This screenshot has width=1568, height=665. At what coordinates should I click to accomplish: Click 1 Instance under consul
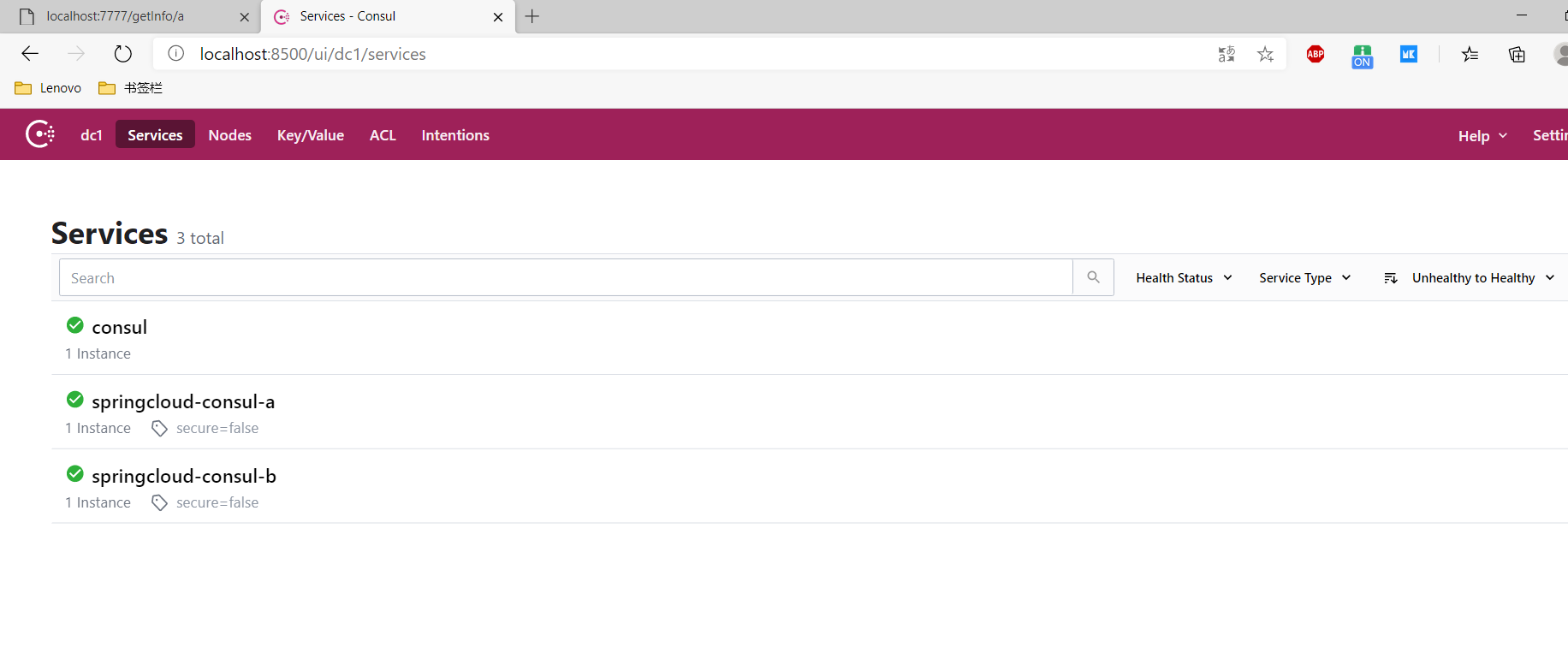tap(98, 353)
